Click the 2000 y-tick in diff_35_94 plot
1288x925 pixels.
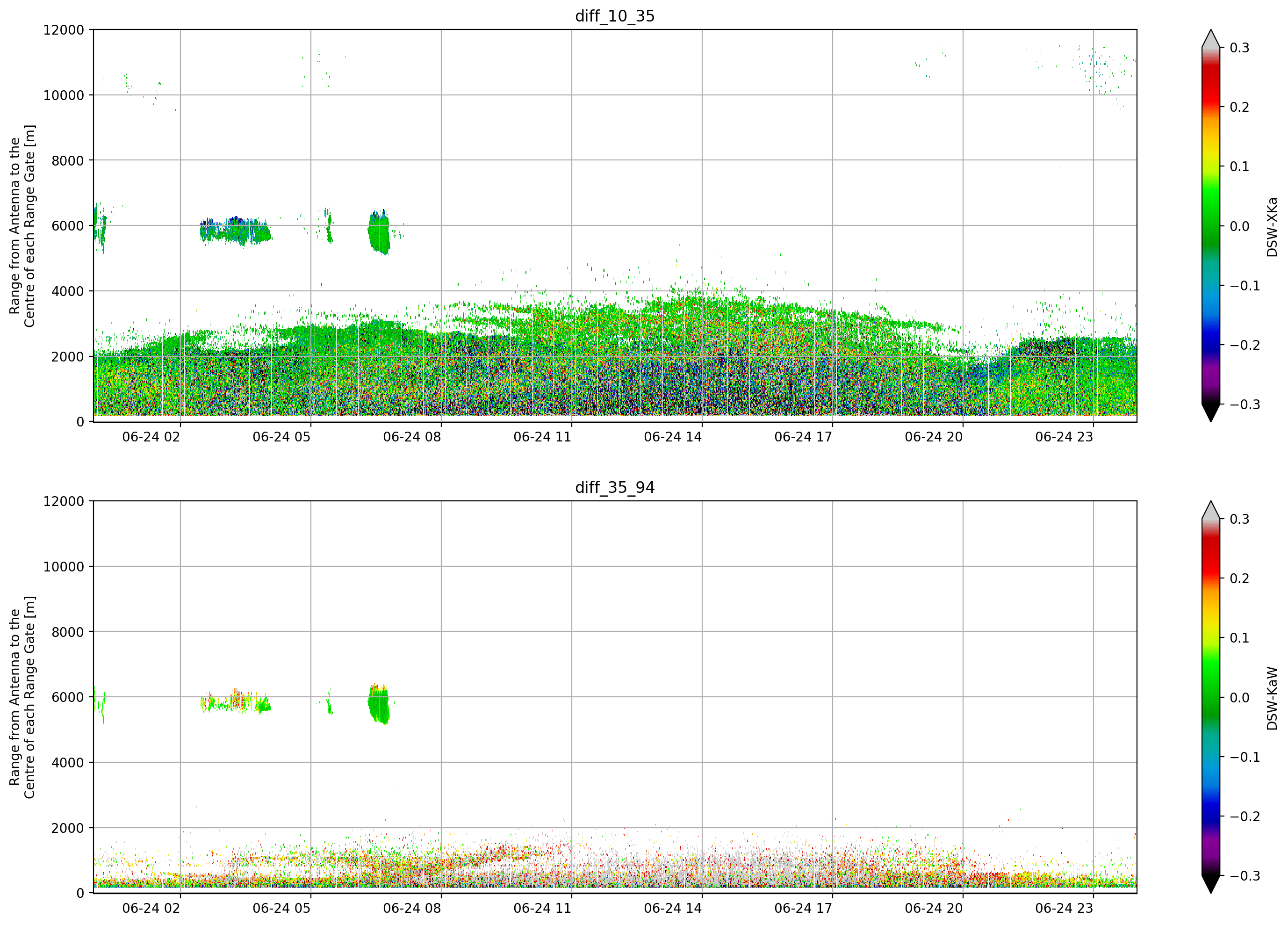click(68, 828)
